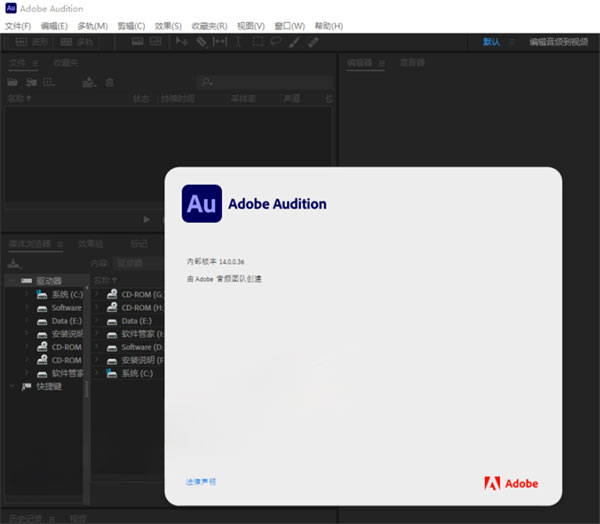Select the Move tool in the toolbar
600x524 pixels.
(181, 42)
